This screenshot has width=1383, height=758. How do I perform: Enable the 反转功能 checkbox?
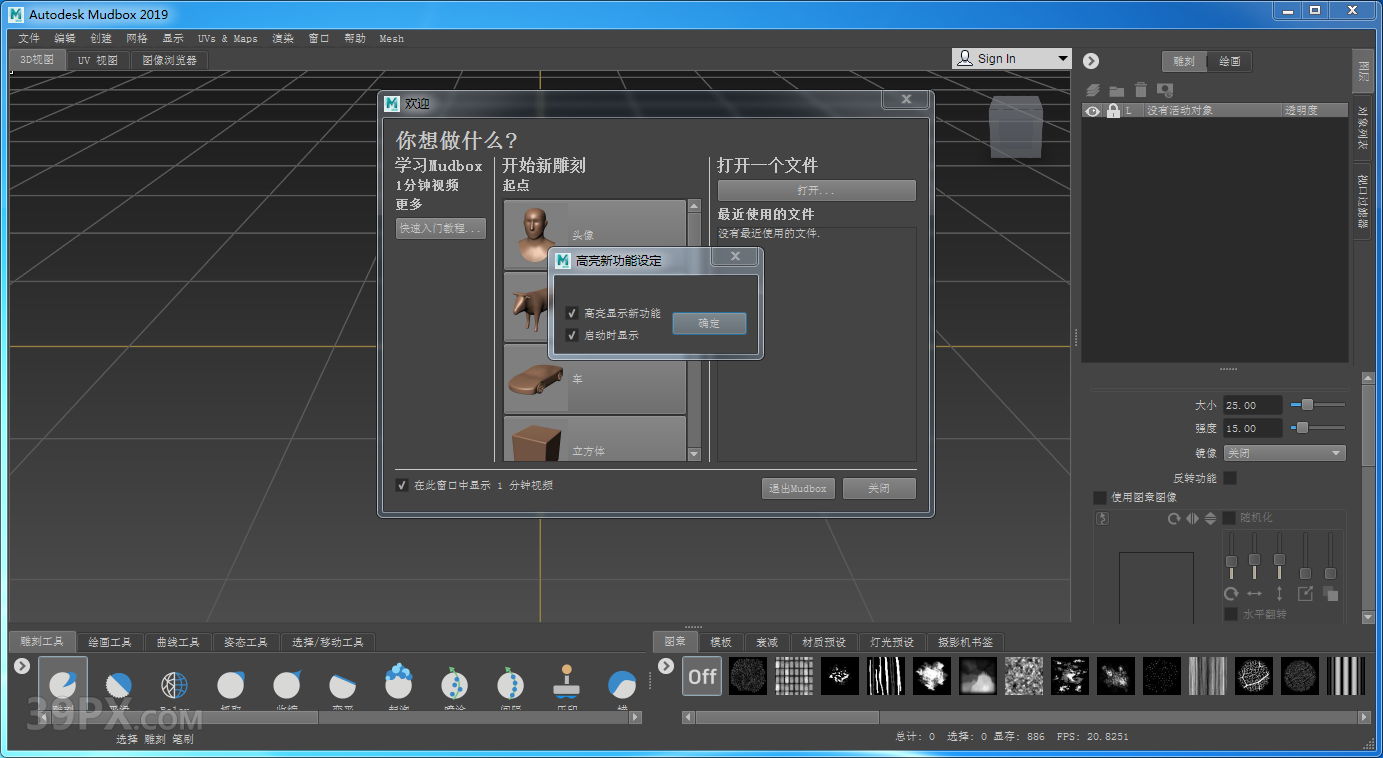[x=1230, y=478]
